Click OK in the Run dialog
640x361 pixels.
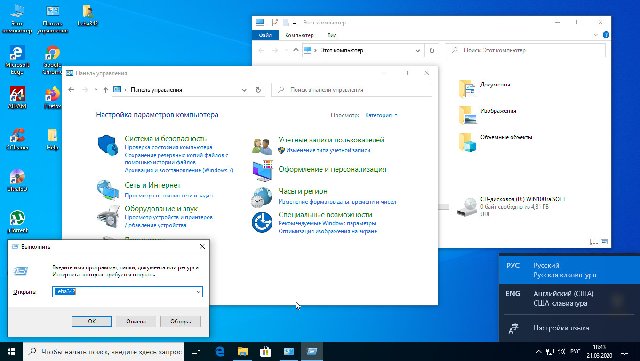tap(92, 321)
